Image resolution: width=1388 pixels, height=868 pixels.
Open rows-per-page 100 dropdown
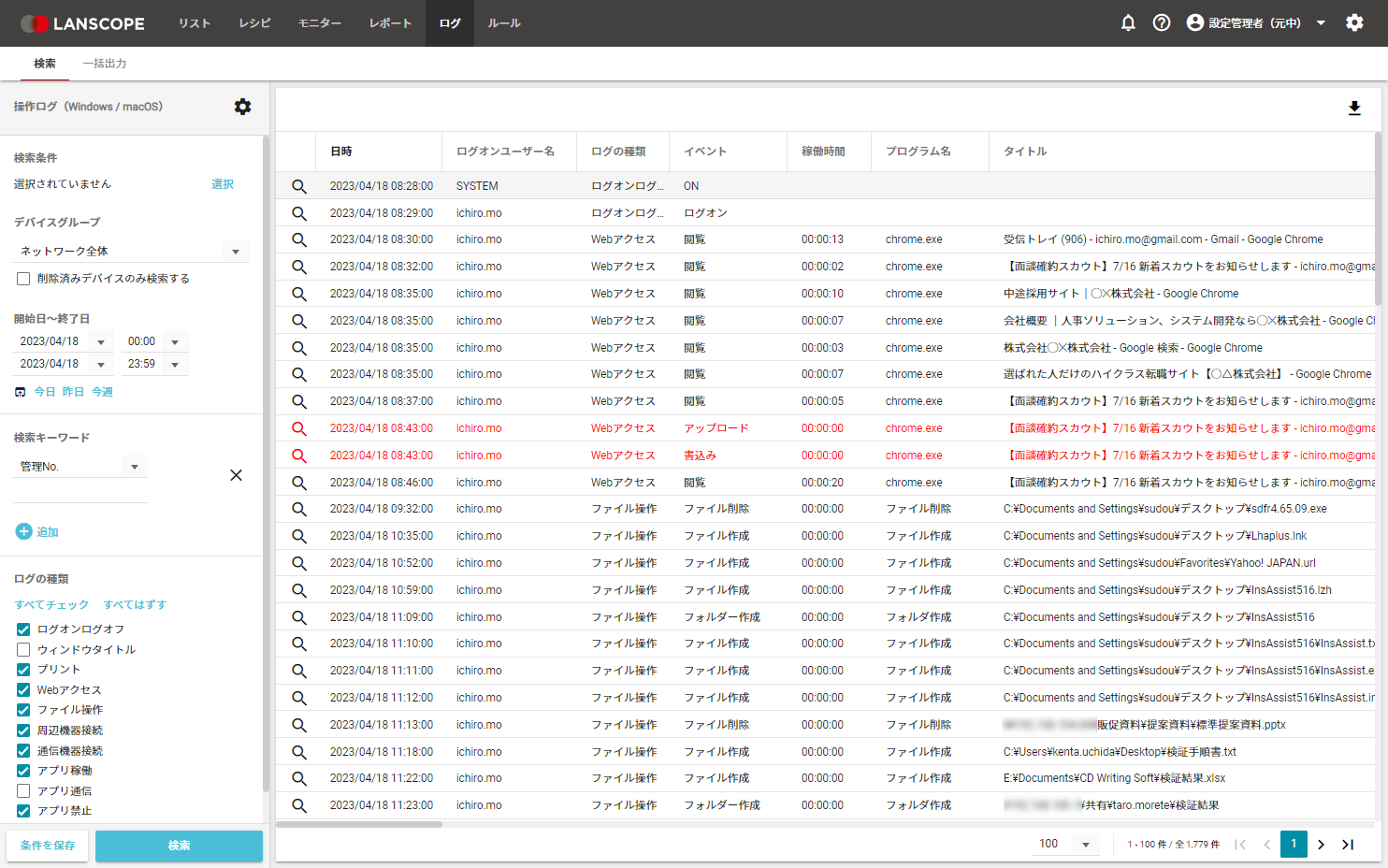tap(1064, 844)
